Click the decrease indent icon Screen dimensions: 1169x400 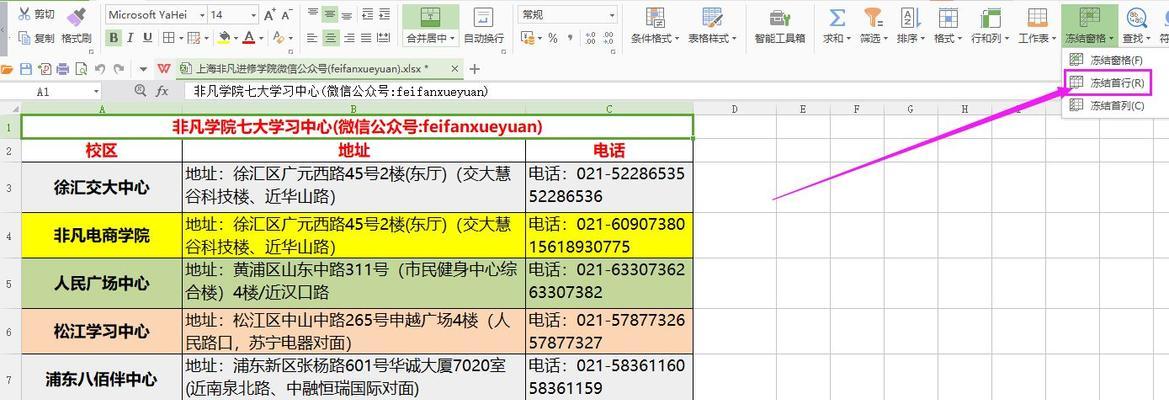(367, 14)
